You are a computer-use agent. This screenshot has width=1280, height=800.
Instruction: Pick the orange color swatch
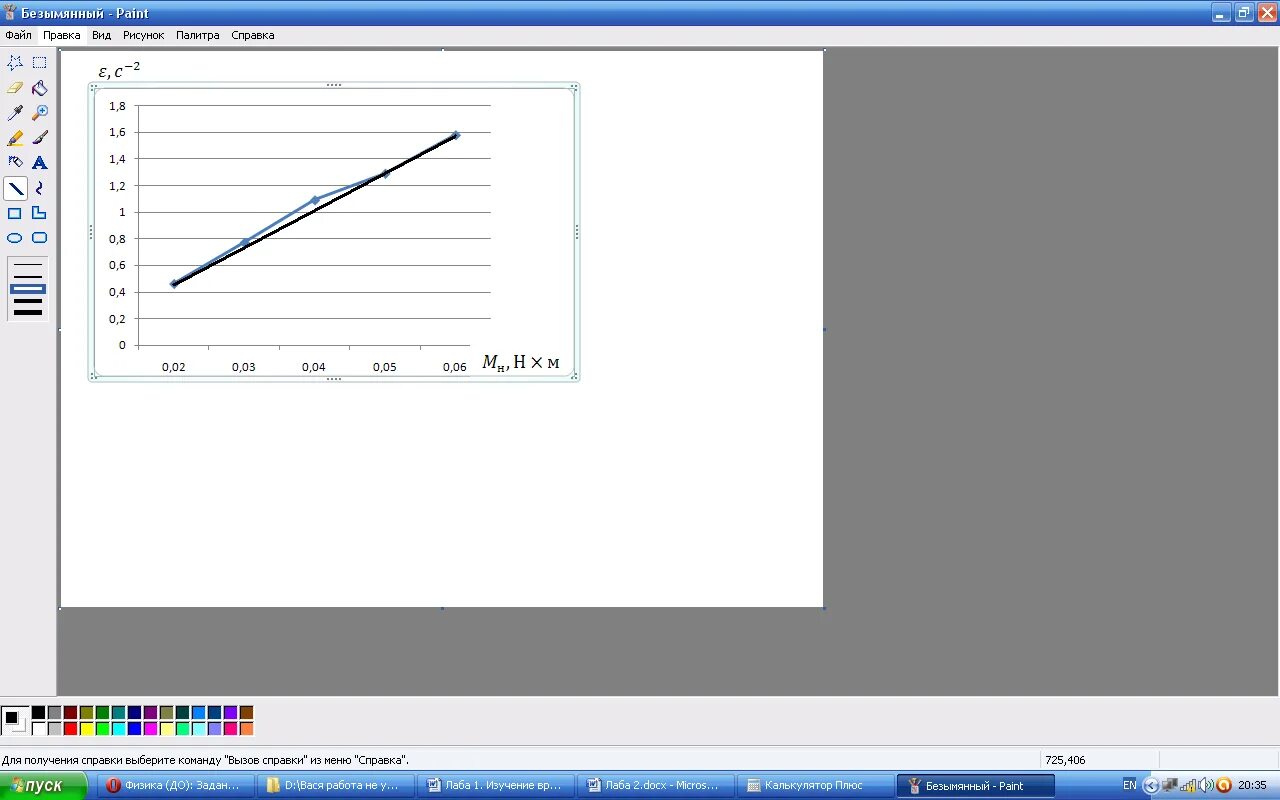[246, 729]
